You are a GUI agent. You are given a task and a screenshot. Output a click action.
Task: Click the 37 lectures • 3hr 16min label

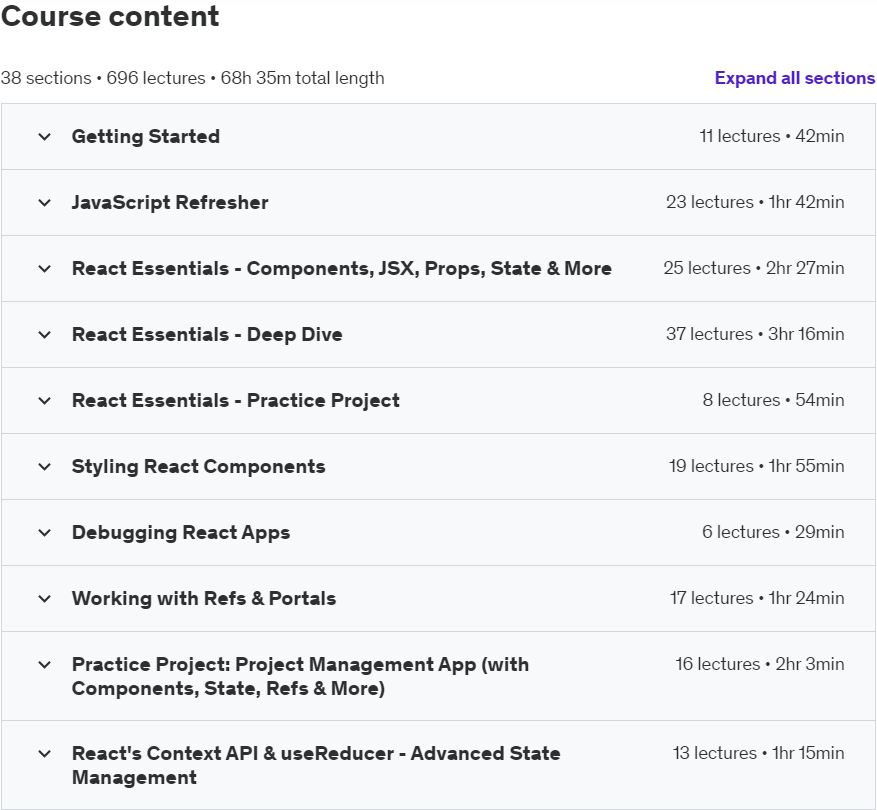point(755,334)
